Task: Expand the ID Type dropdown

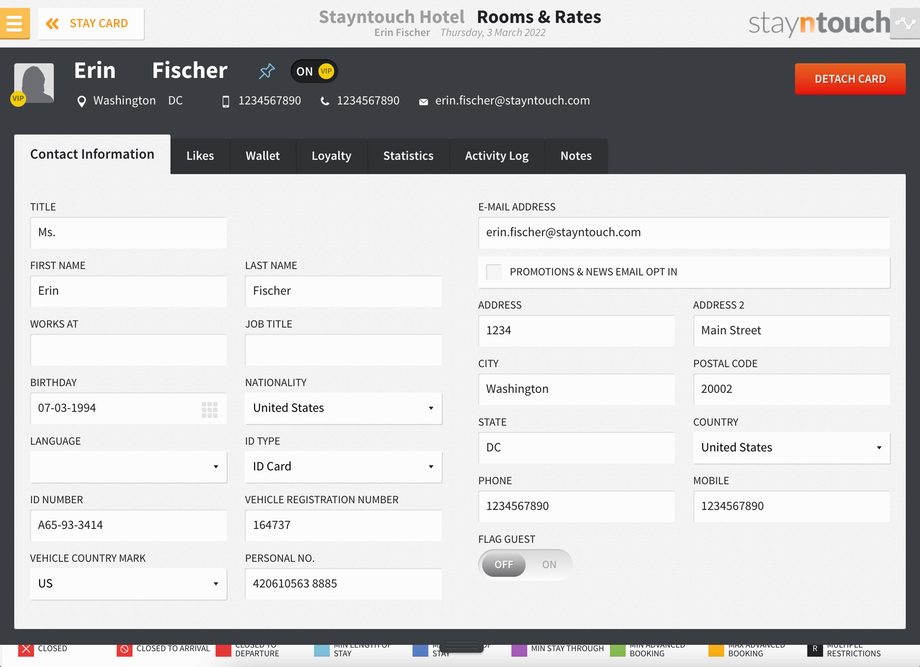Action: click(x=343, y=467)
